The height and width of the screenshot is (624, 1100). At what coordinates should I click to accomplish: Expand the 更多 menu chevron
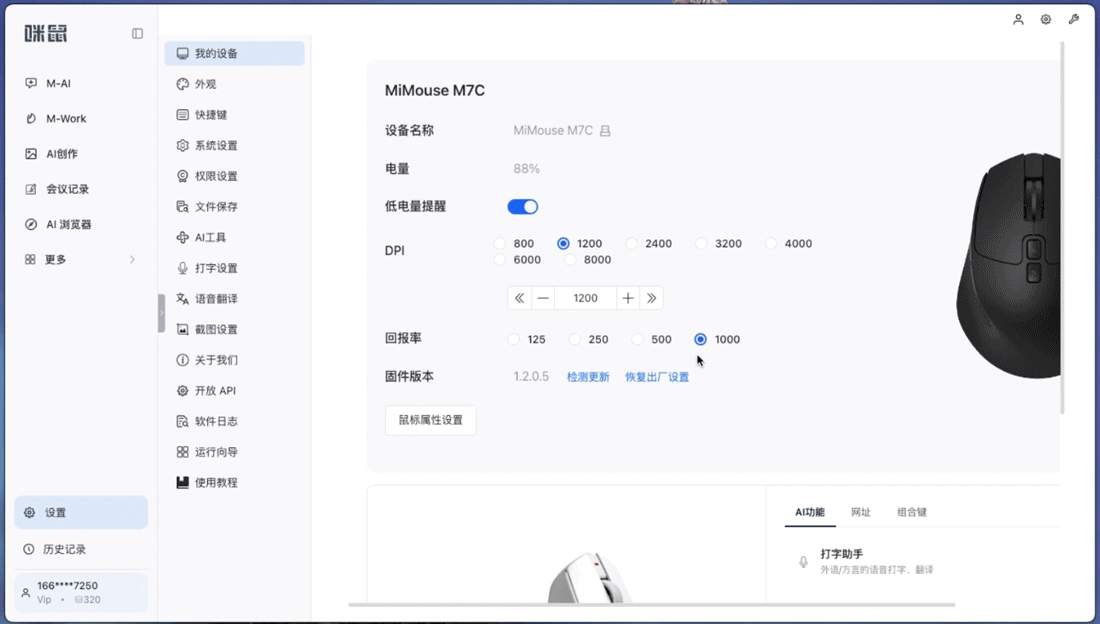(x=132, y=260)
